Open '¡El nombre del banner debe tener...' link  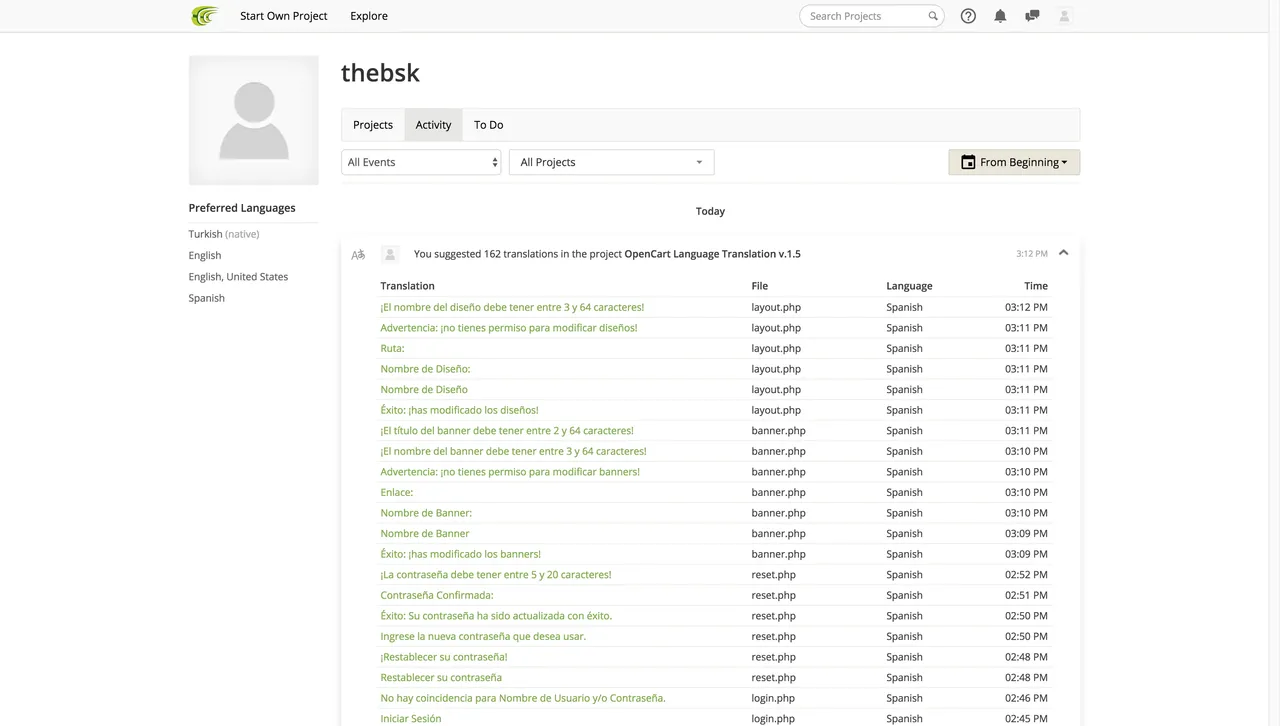513,451
